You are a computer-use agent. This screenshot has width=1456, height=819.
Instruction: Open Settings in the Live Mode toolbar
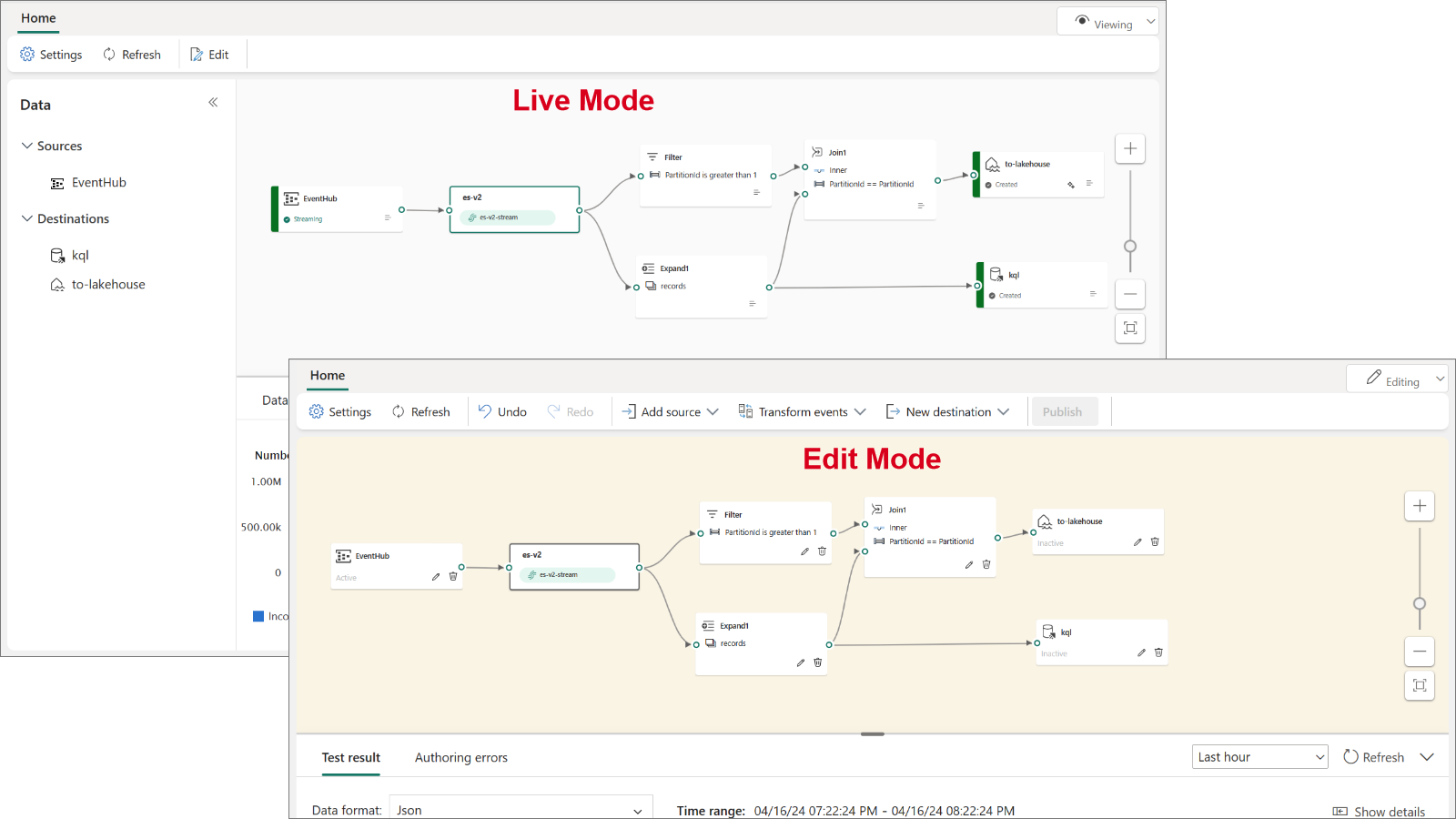pyautogui.click(x=51, y=55)
